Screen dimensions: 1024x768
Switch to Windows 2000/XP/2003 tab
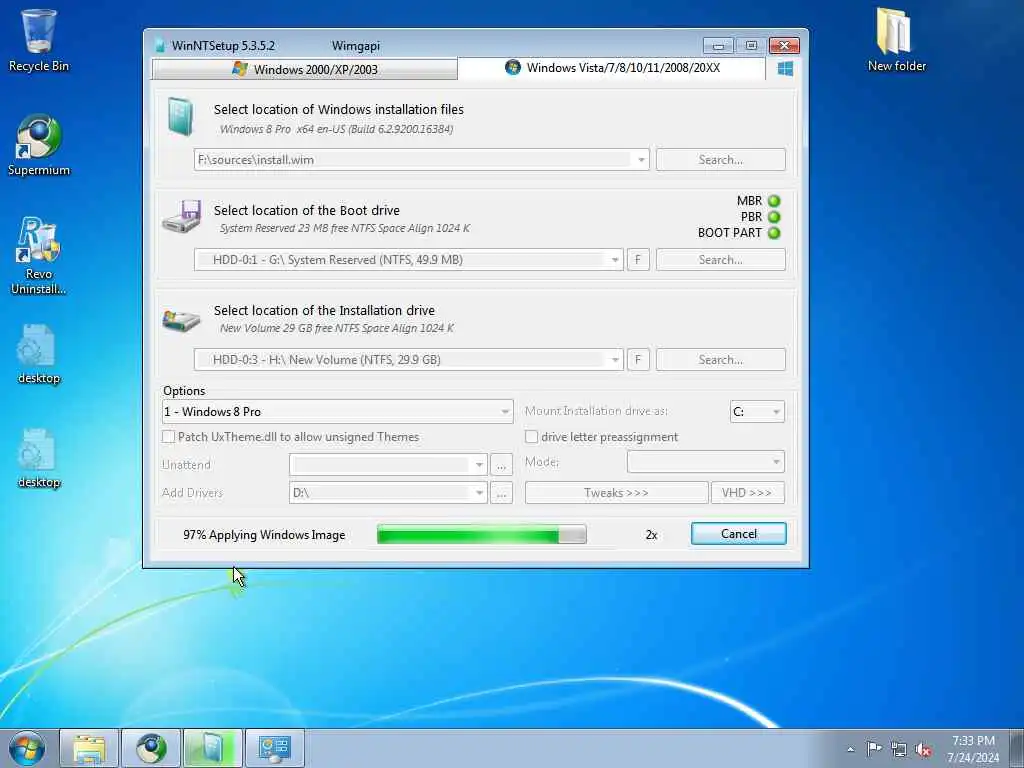304,69
